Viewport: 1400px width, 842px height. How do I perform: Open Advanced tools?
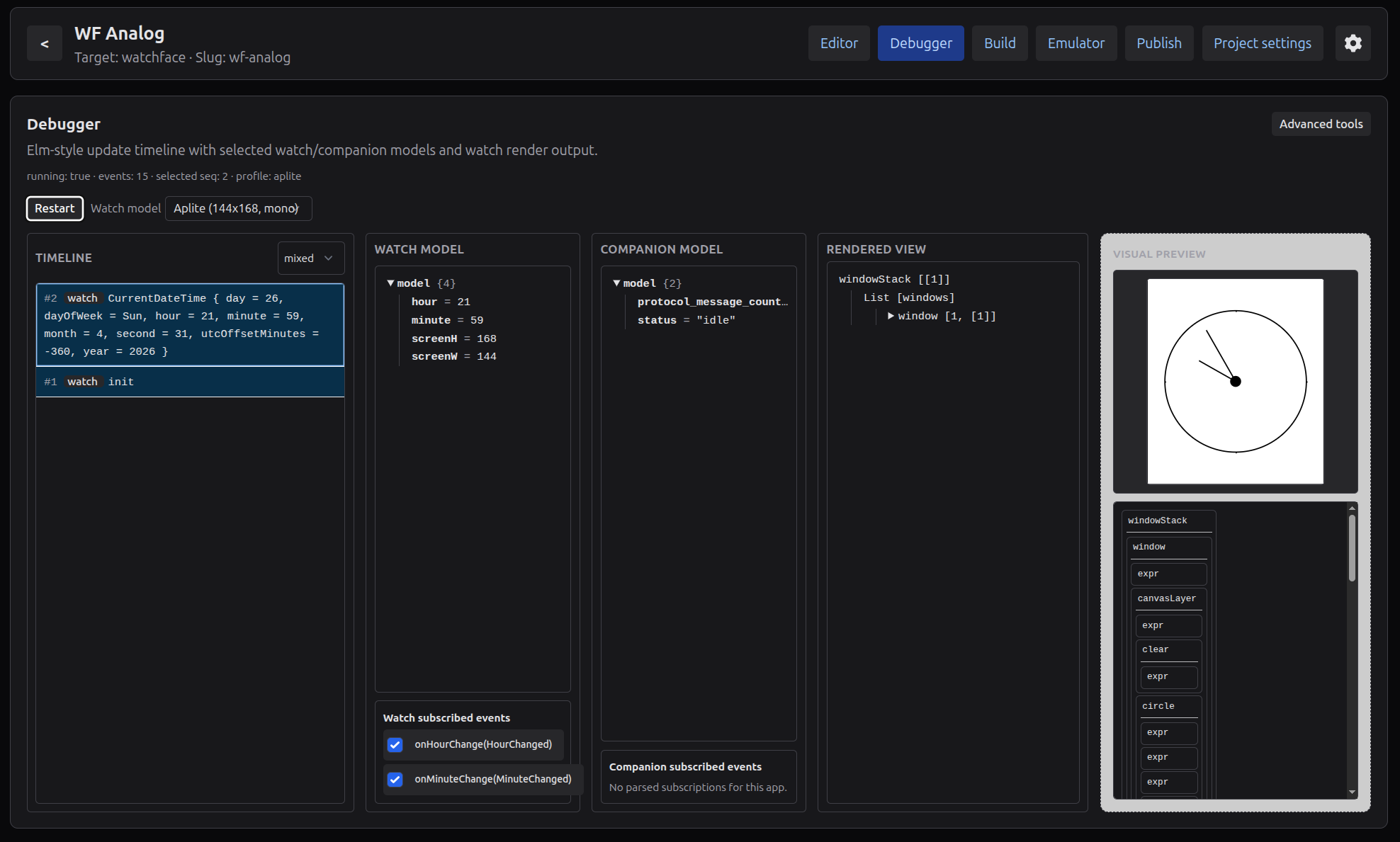coord(1321,124)
